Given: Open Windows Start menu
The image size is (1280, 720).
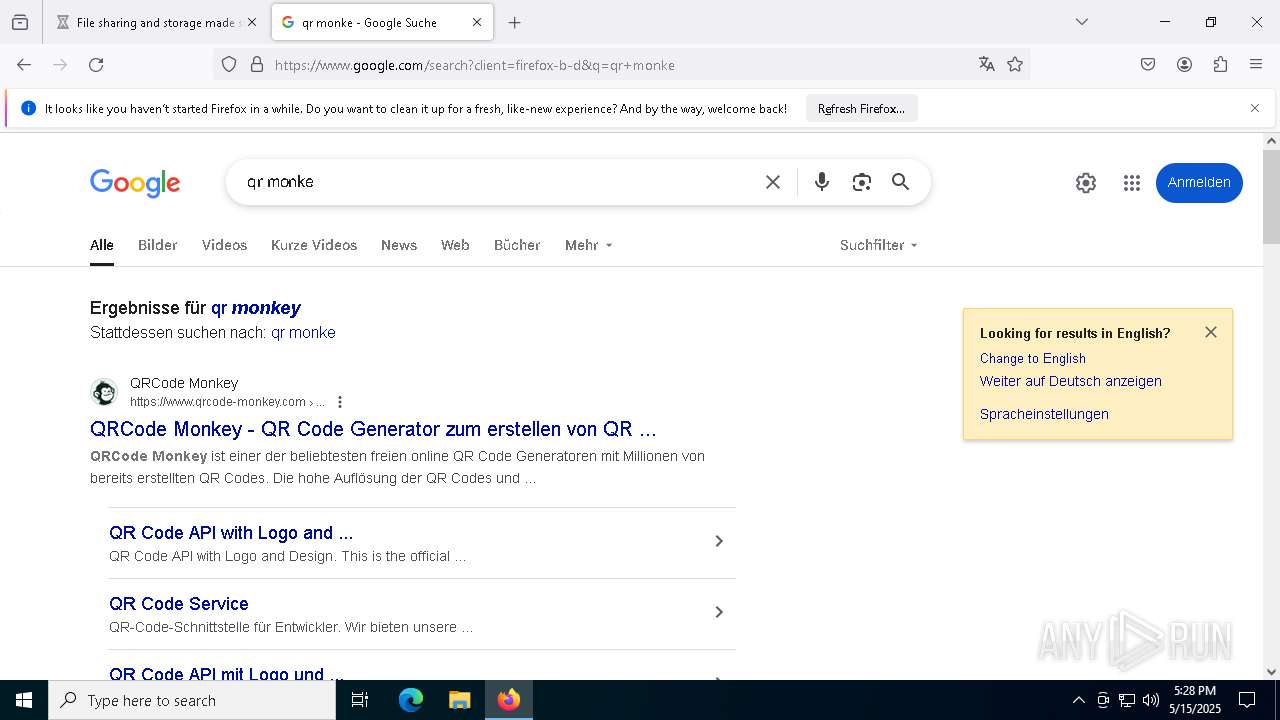Looking at the screenshot, I should click(x=24, y=700).
